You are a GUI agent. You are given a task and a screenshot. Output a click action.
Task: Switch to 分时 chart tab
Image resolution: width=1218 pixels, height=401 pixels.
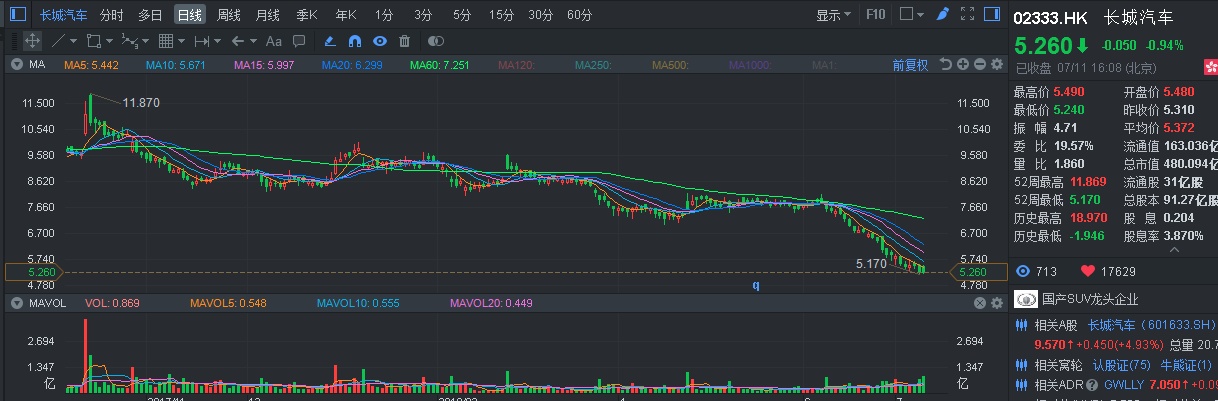(112, 15)
